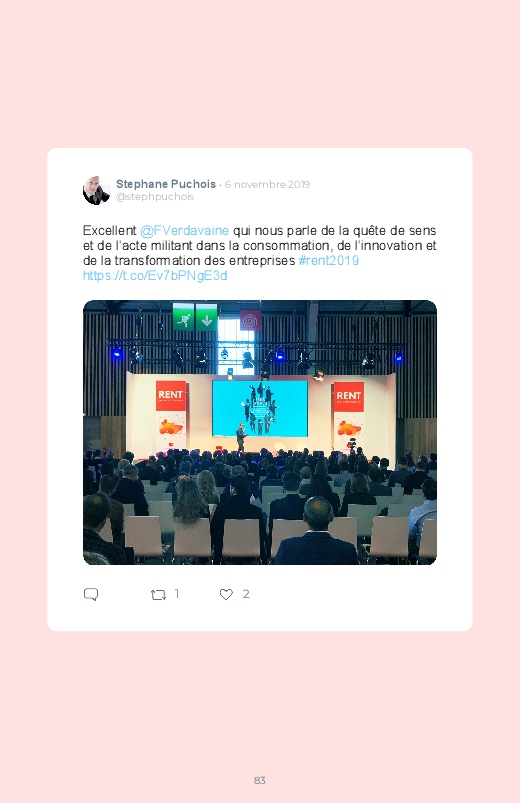Click the page number 83
The image size is (520, 803).
pyautogui.click(x=260, y=780)
